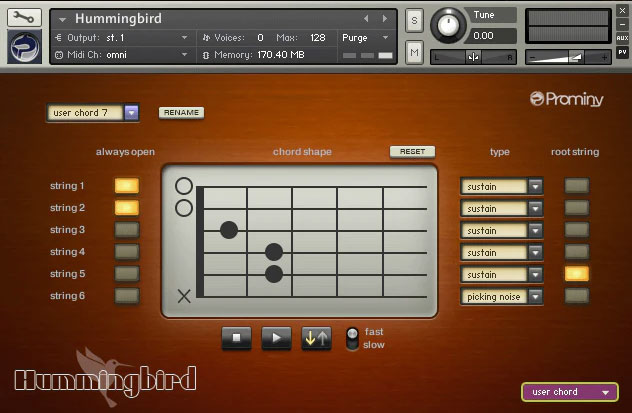
Task: Go to next instrument with right arrow
Action: 385,19
